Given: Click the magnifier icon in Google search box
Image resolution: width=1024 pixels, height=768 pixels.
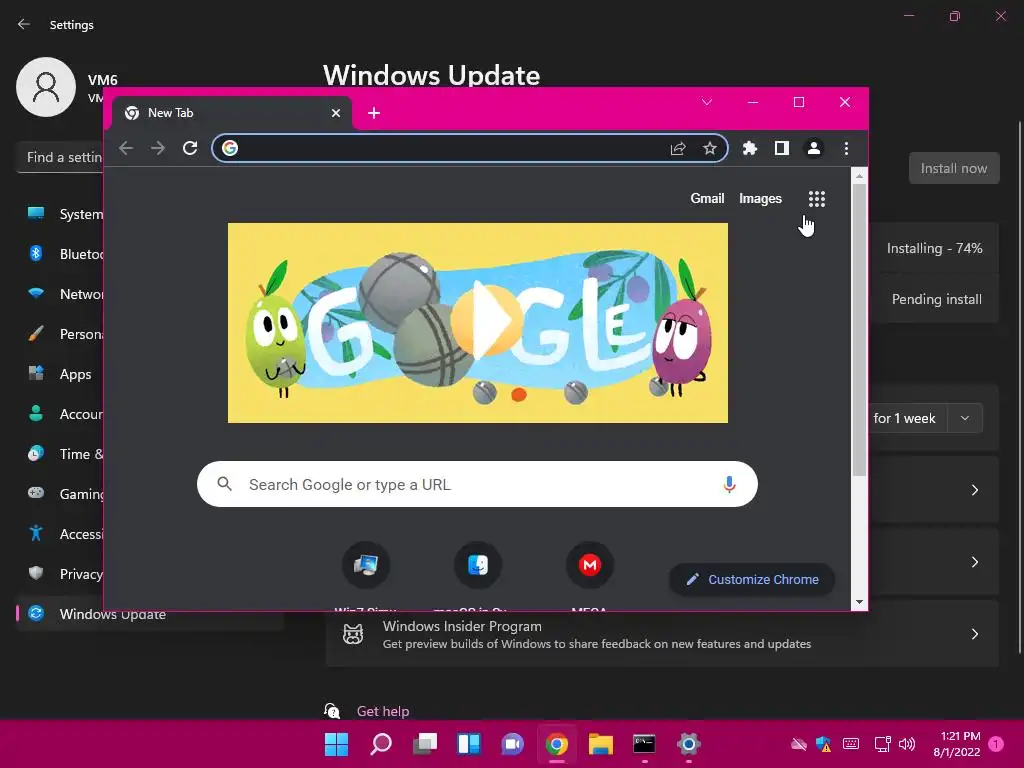Looking at the screenshot, I should pyautogui.click(x=224, y=484).
